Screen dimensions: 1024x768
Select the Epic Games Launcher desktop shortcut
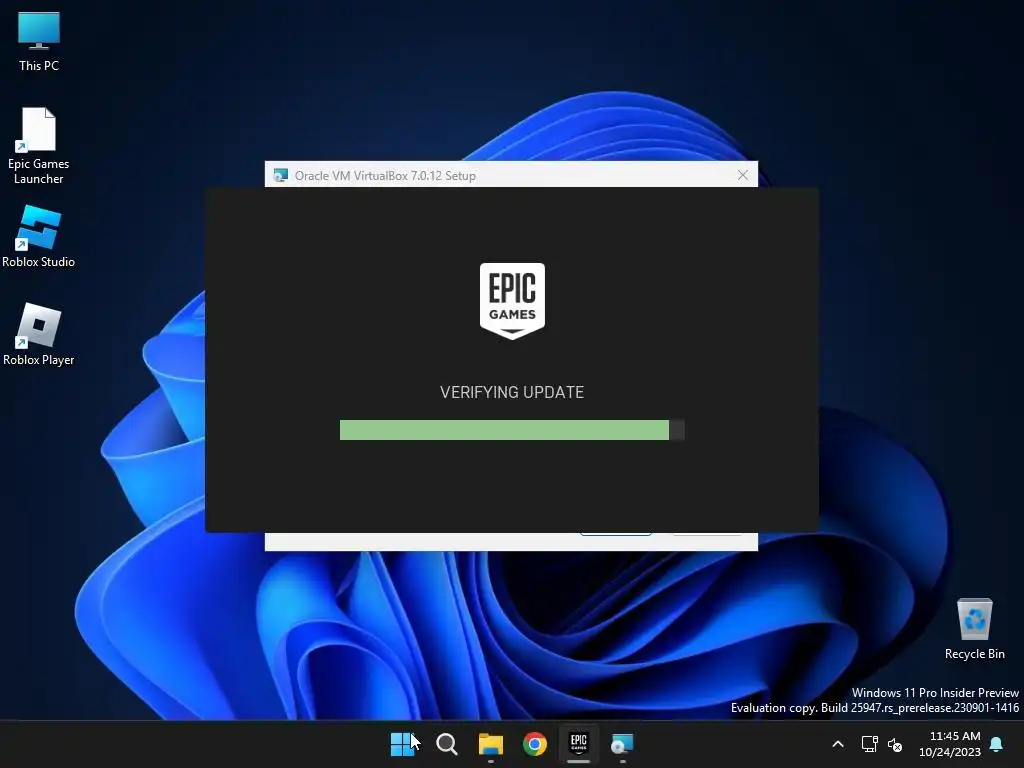[39, 146]
